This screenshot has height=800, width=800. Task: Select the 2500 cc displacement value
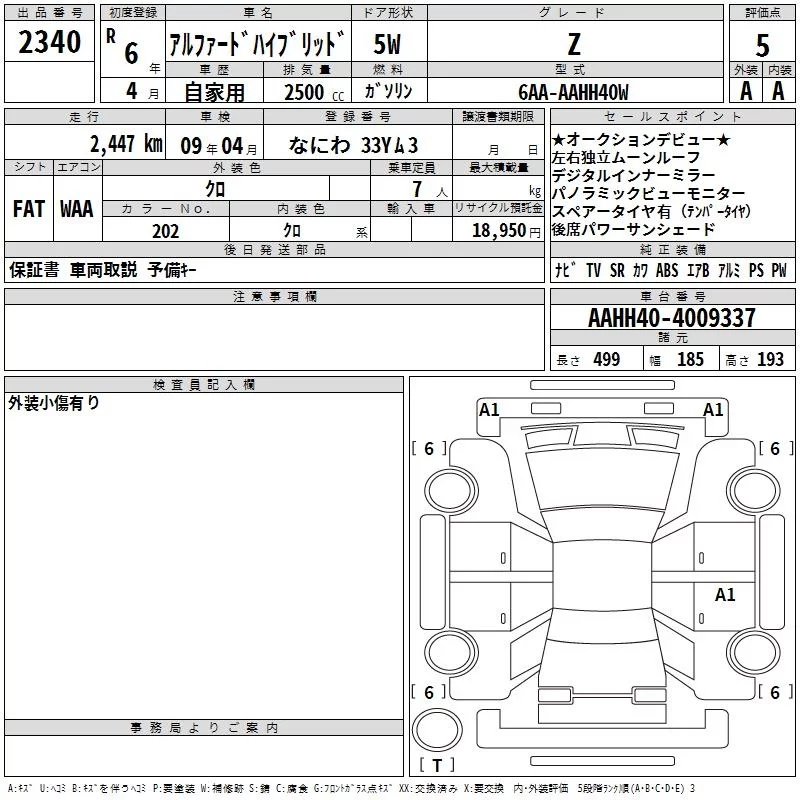(306, 93)
